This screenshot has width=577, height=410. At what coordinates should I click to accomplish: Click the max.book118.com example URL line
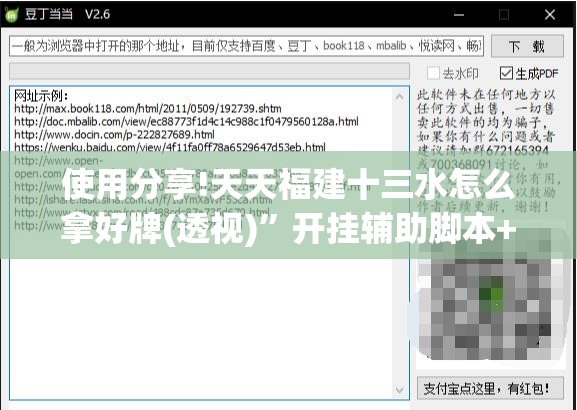(x=148, y=109)
